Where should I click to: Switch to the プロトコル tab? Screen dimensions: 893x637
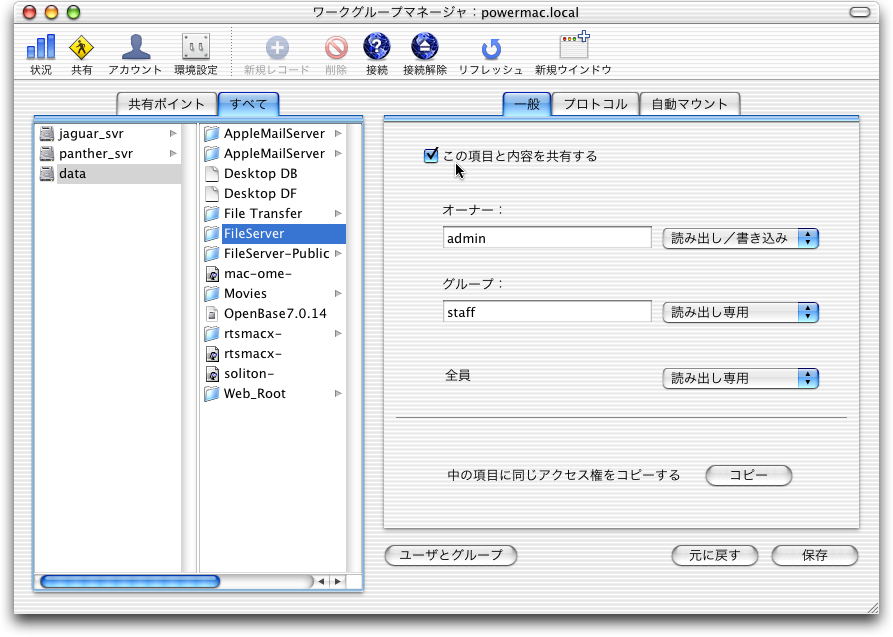click(595, 103)
